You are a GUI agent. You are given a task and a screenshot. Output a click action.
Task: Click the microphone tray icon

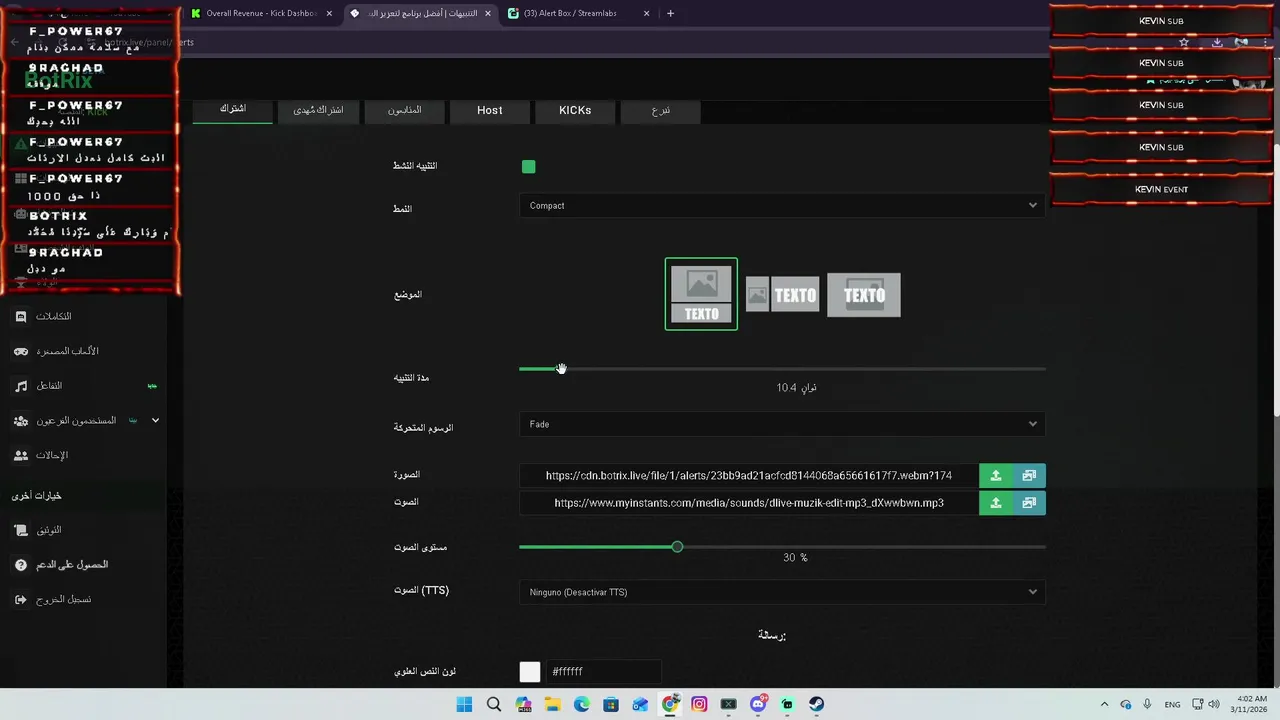[x=1147, y=705]
